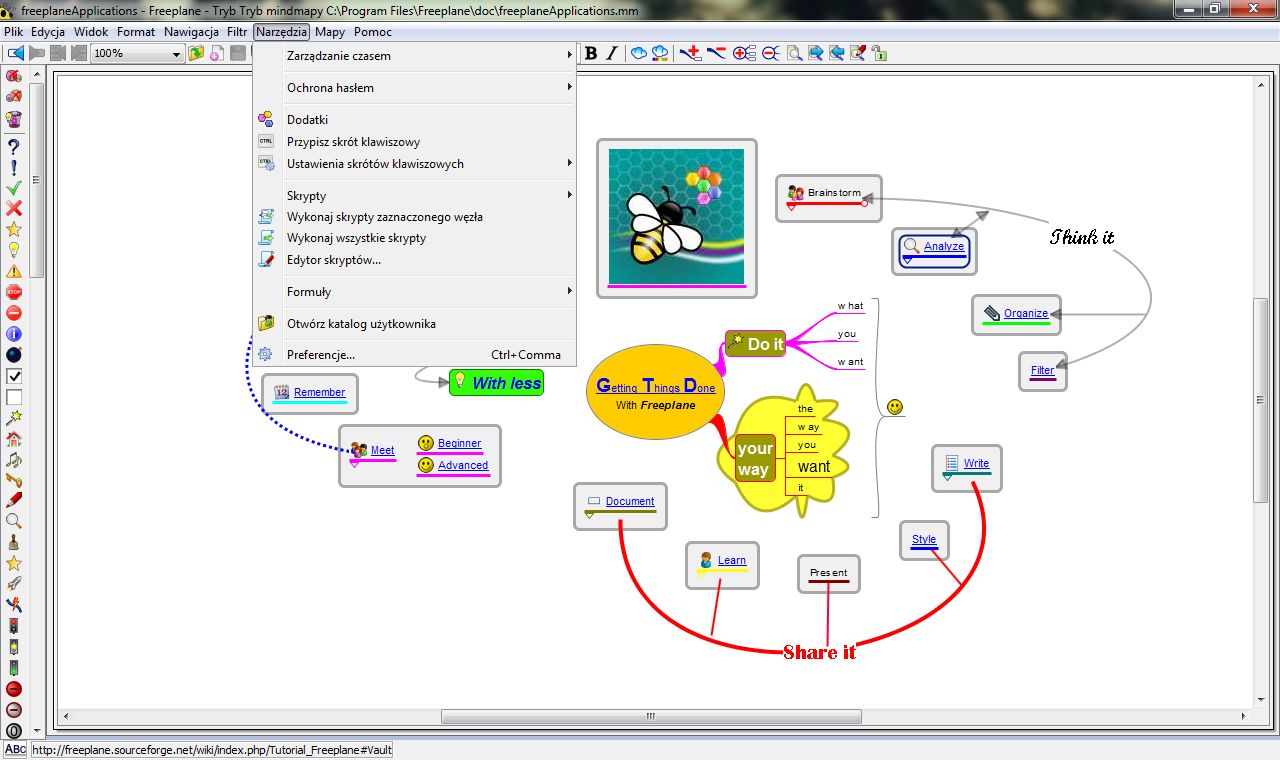Click the blue cloud icon in toolbar
The image size is (1280, 760).
(x=638, y=53)
